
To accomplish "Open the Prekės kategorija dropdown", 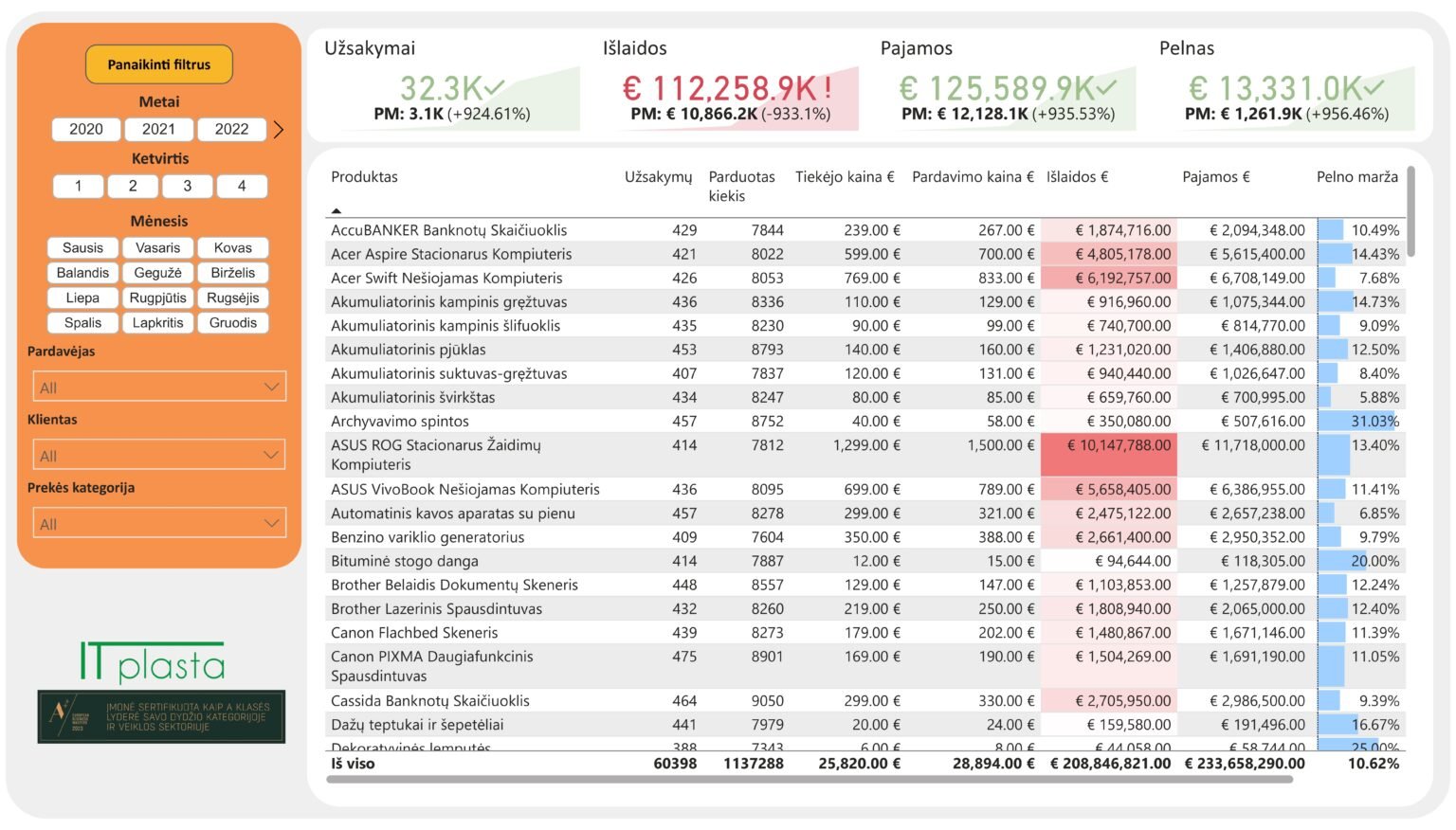I will click(x=159, y=524).
